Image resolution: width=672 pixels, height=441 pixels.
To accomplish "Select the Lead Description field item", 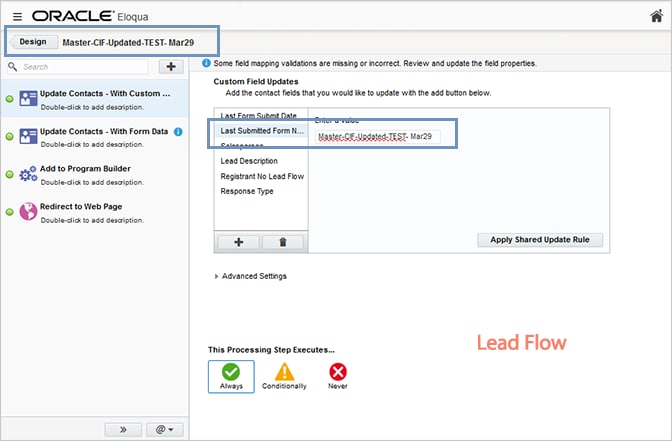I will (x=249, y=161).
